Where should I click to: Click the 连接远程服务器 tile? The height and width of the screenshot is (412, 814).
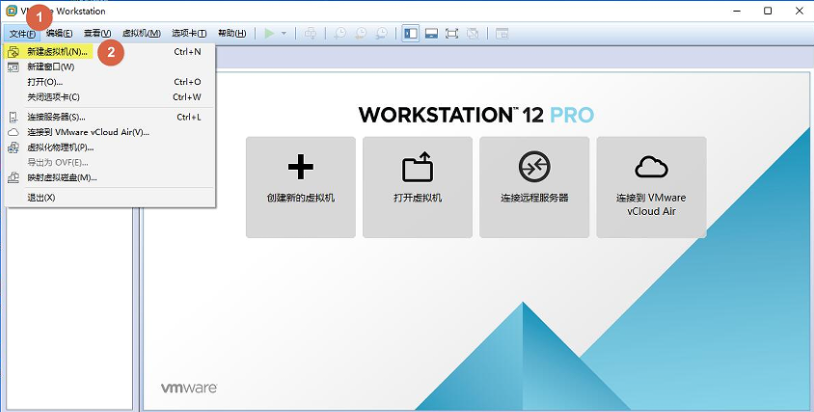point(534,187)
